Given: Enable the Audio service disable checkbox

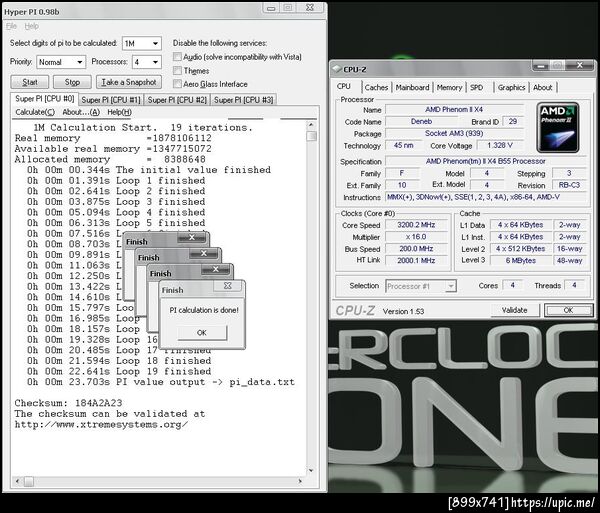Looking at the screenshot, I should point(177,57).
